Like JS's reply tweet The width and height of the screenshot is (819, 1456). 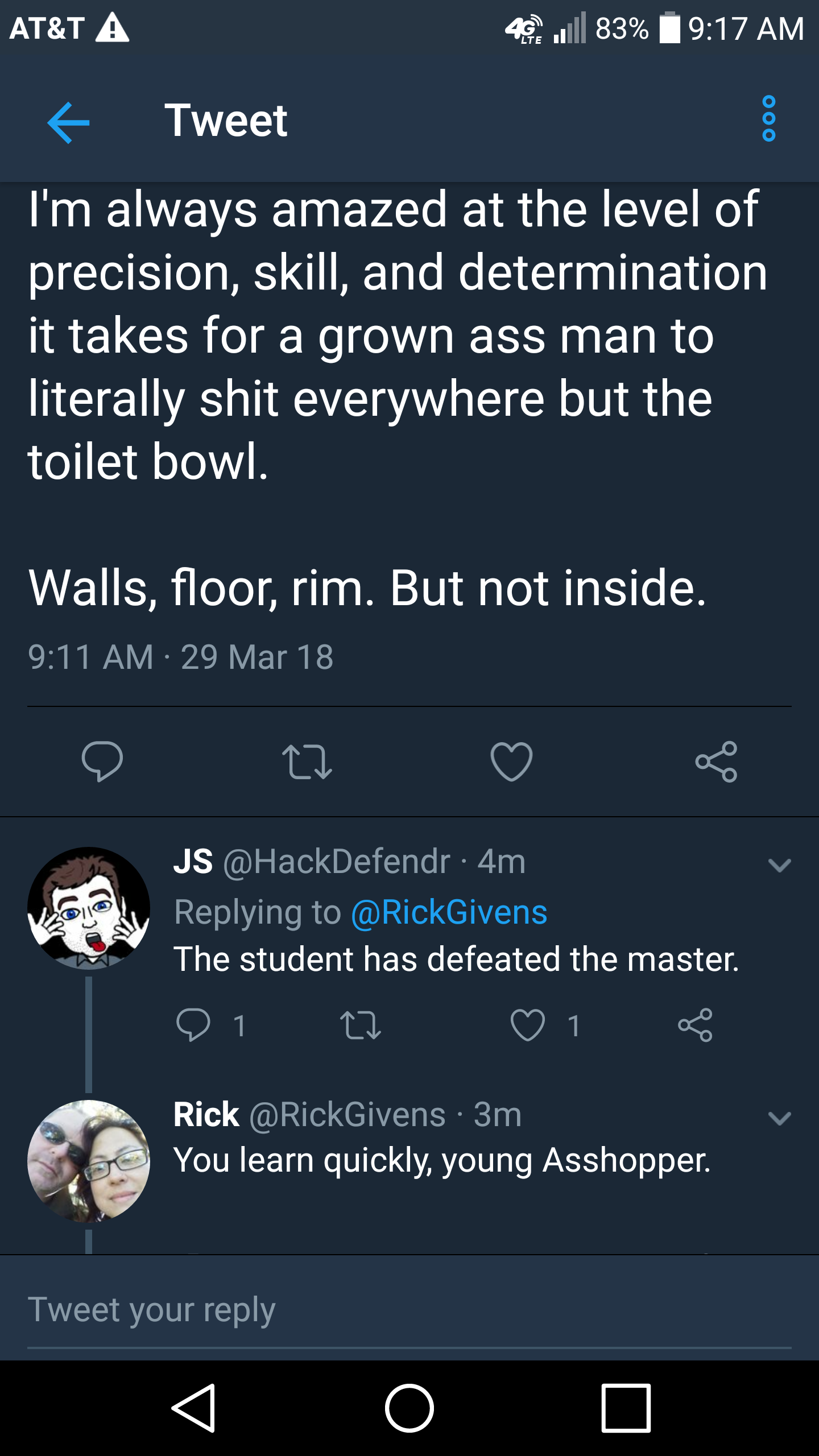point(527,1025)
